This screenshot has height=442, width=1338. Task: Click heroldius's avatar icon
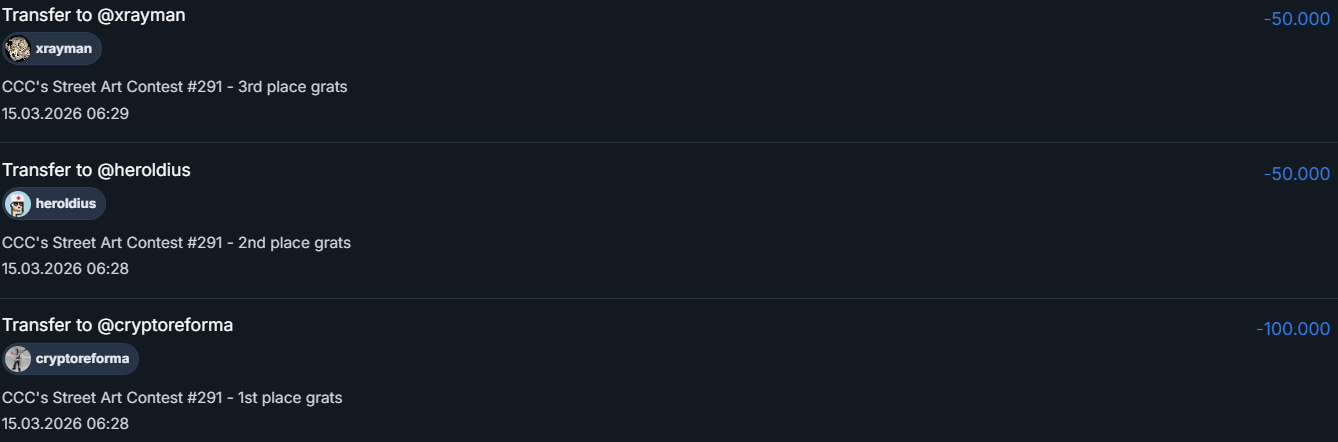[18, 204]
